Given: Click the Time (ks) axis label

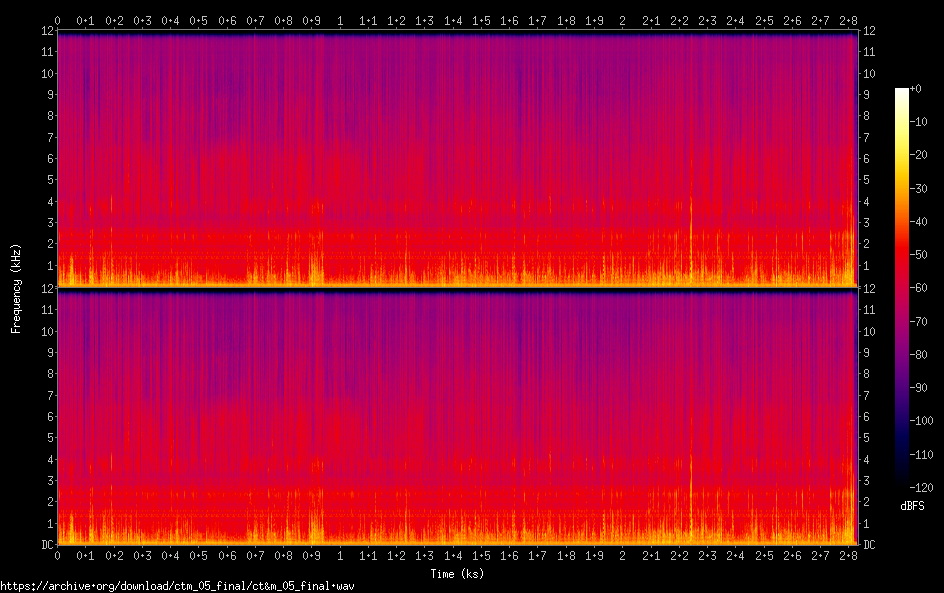Looking at the screenshot, I should (x=457, y=574).
